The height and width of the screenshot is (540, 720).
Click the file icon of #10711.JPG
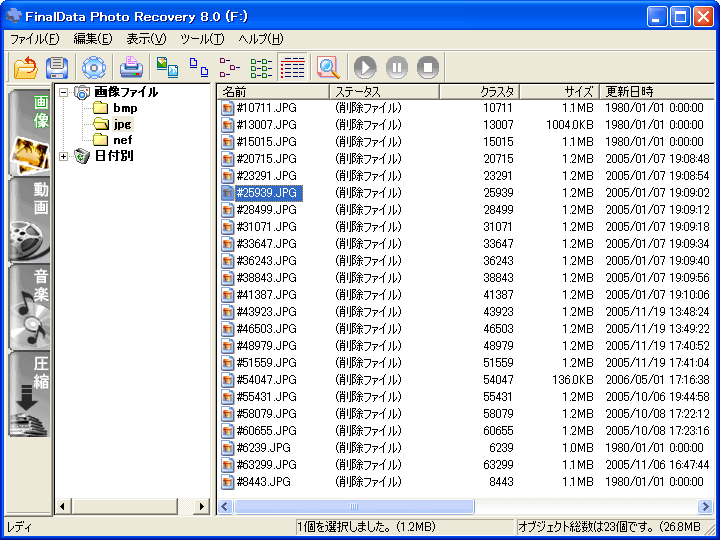[227, 108]
